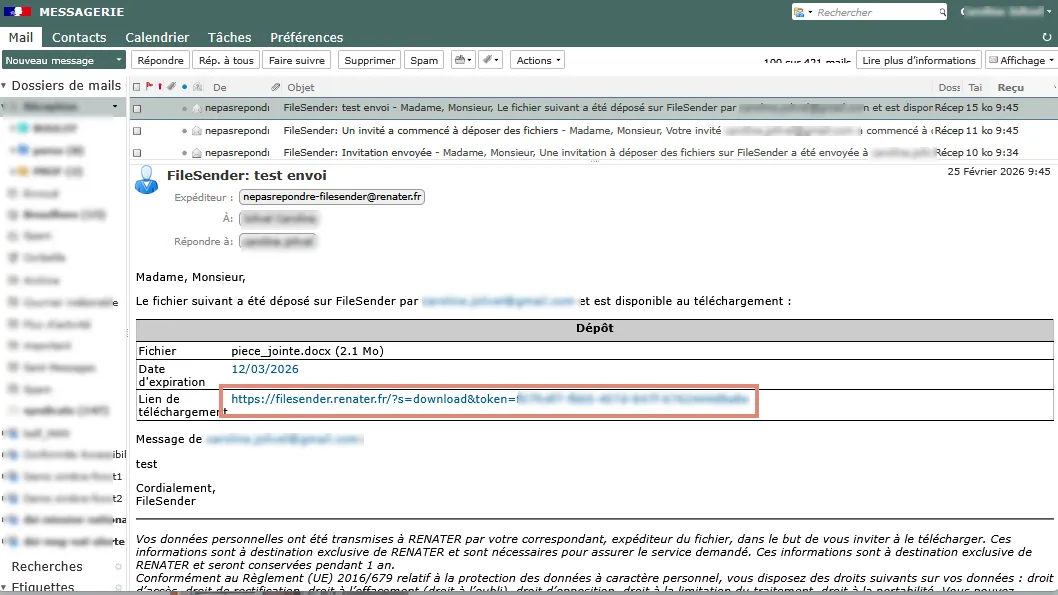Click the conversation column header icon
Image resolution: width=1058 pixels, height=595 pixels.
point(198,87)
